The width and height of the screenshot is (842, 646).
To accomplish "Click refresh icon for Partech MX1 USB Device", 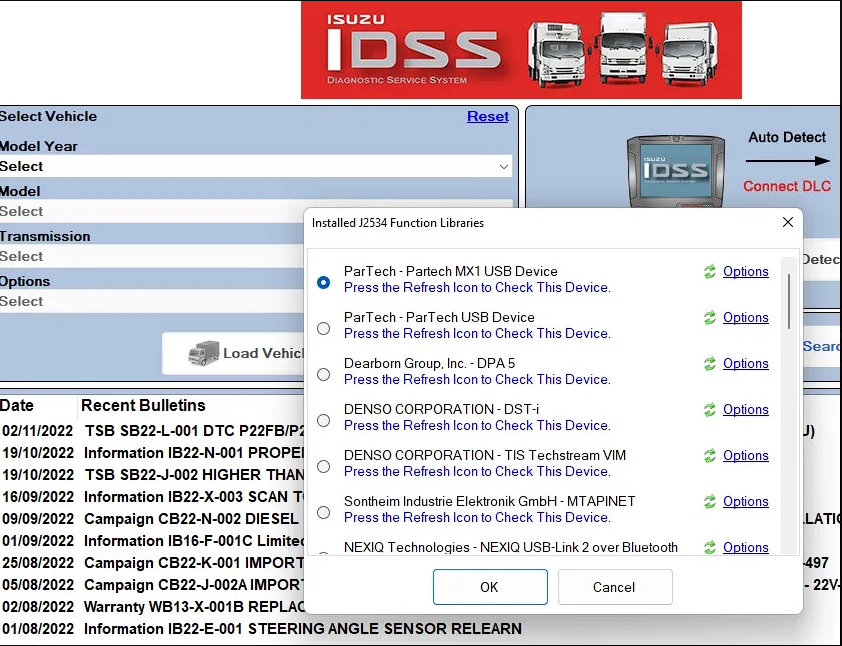I will [x=710, y=272].
